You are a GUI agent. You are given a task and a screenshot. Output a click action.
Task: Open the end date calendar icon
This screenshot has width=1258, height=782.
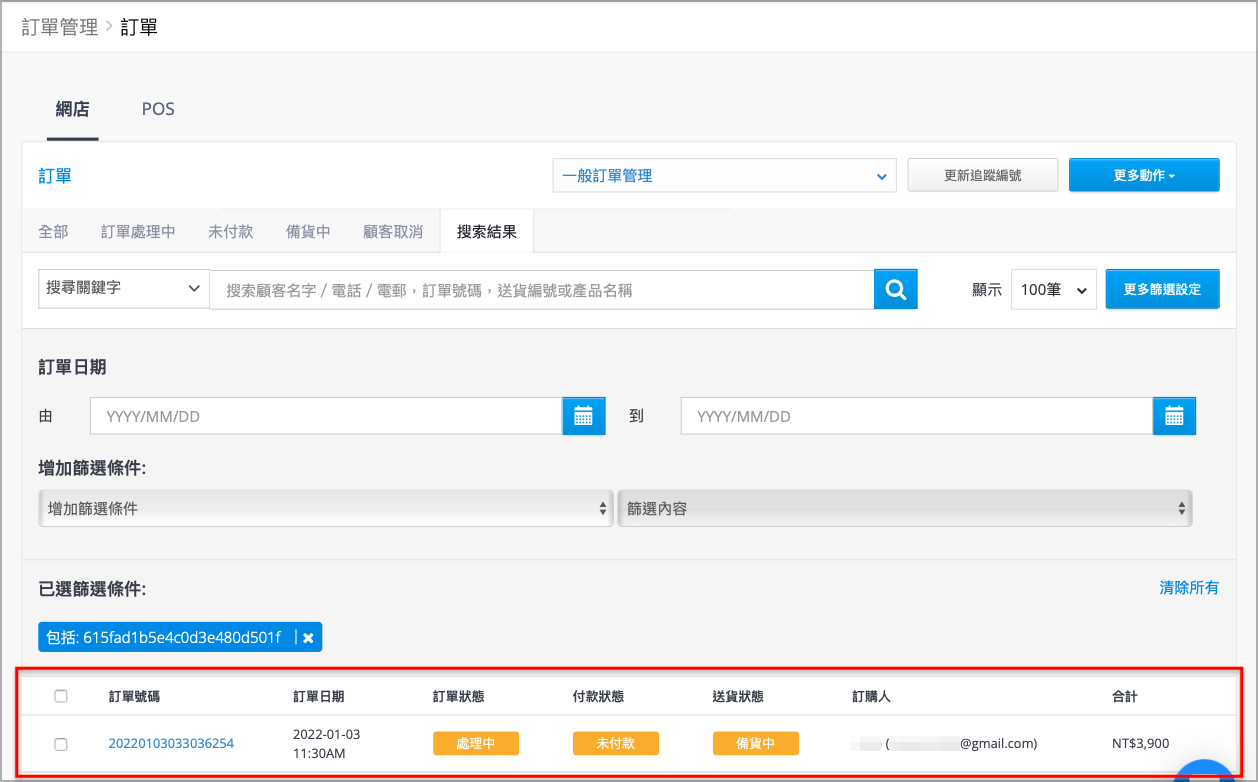1174,416
